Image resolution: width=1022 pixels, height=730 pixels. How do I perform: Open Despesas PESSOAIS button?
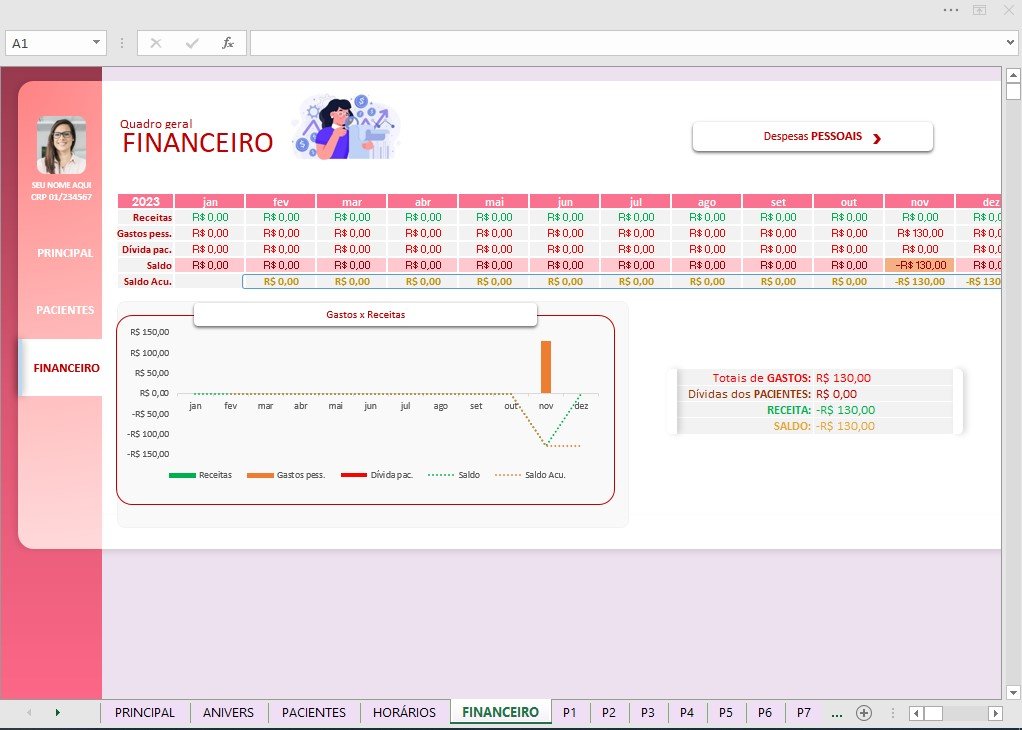(x=813, y=137)
